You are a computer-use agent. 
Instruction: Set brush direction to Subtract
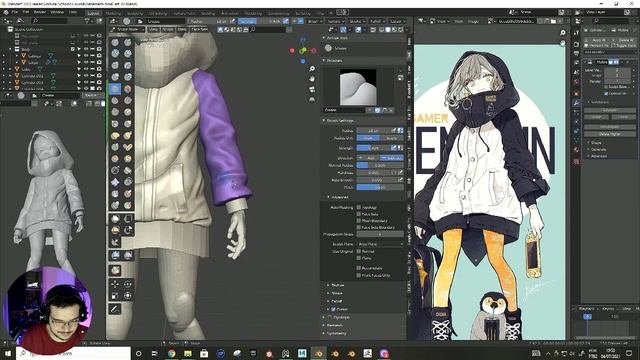[x=391, y=158]
